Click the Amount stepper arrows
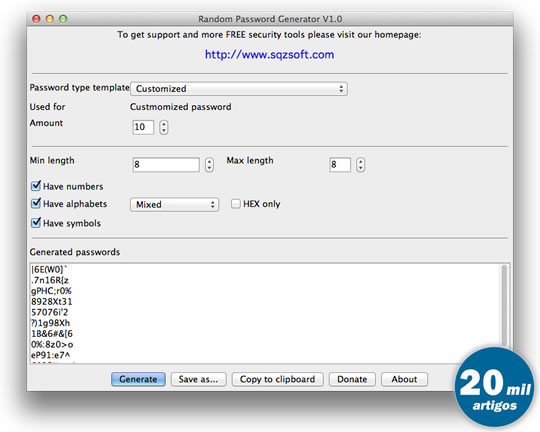This screenshot has height=432, width=540. (164, 127)
